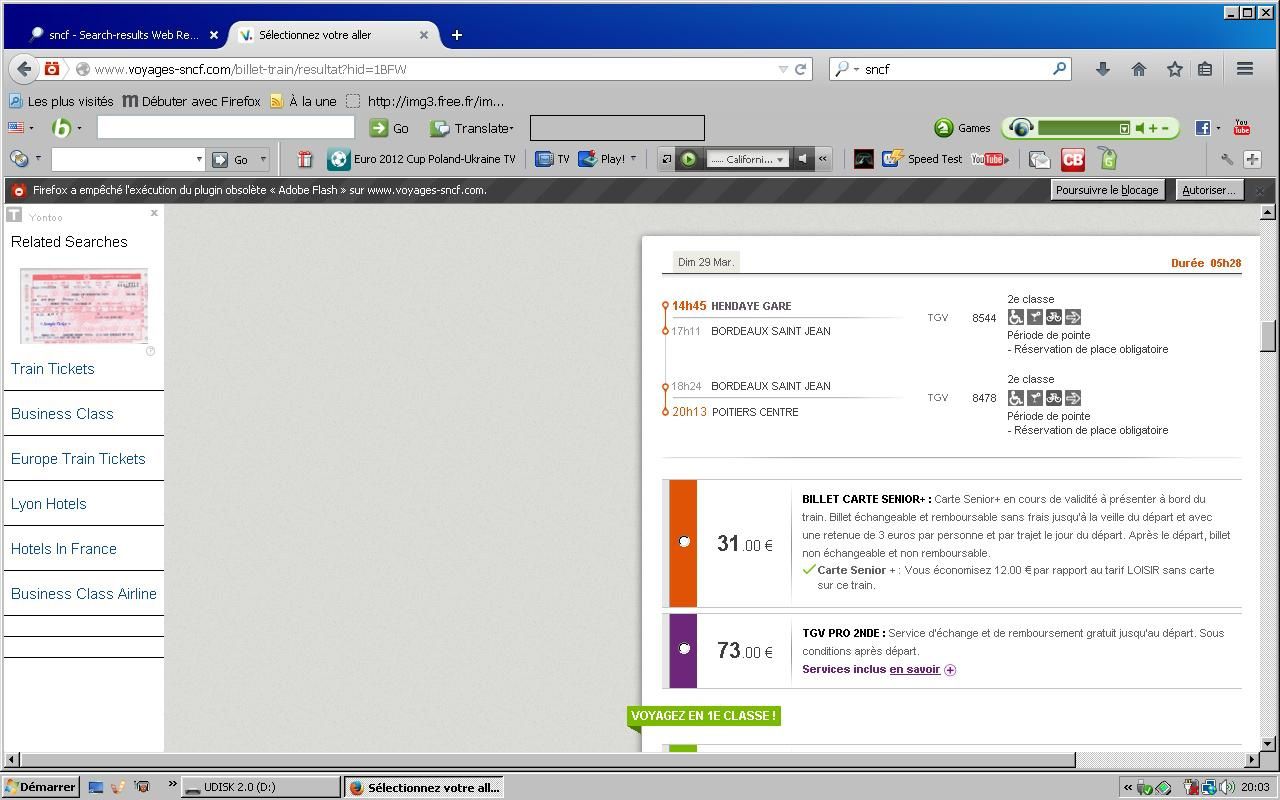
Task: Select the Sélectionnez votre aller tab
Action: (335, 35)
